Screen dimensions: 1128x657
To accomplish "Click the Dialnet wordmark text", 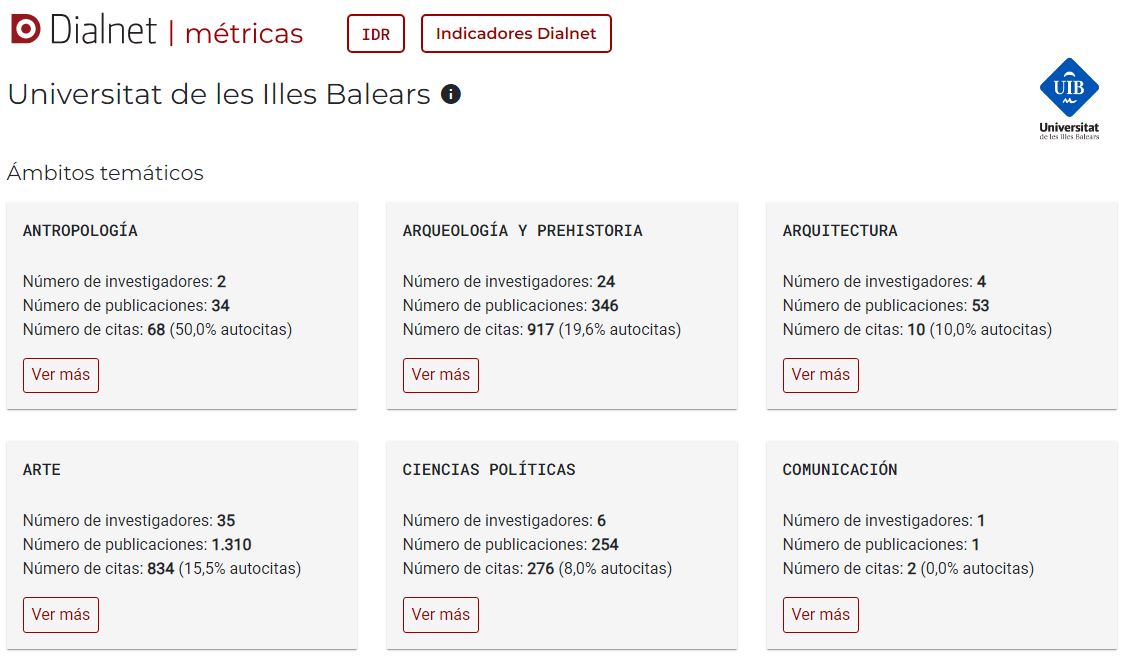I will [x=103, y=30].
